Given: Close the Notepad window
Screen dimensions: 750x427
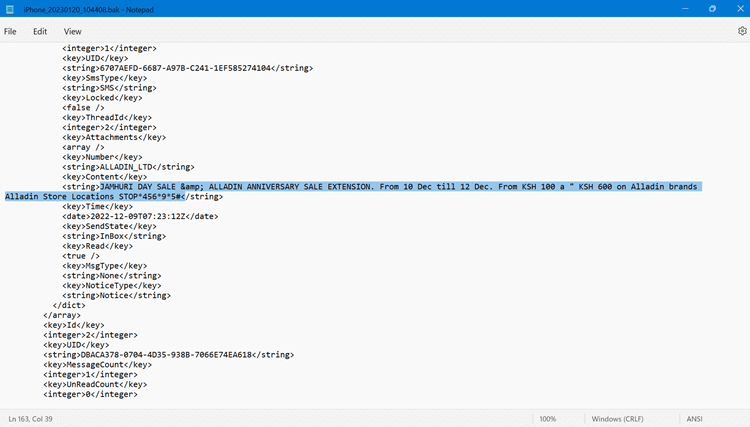Looking at the screenshot, I should (x=738, y=8).
